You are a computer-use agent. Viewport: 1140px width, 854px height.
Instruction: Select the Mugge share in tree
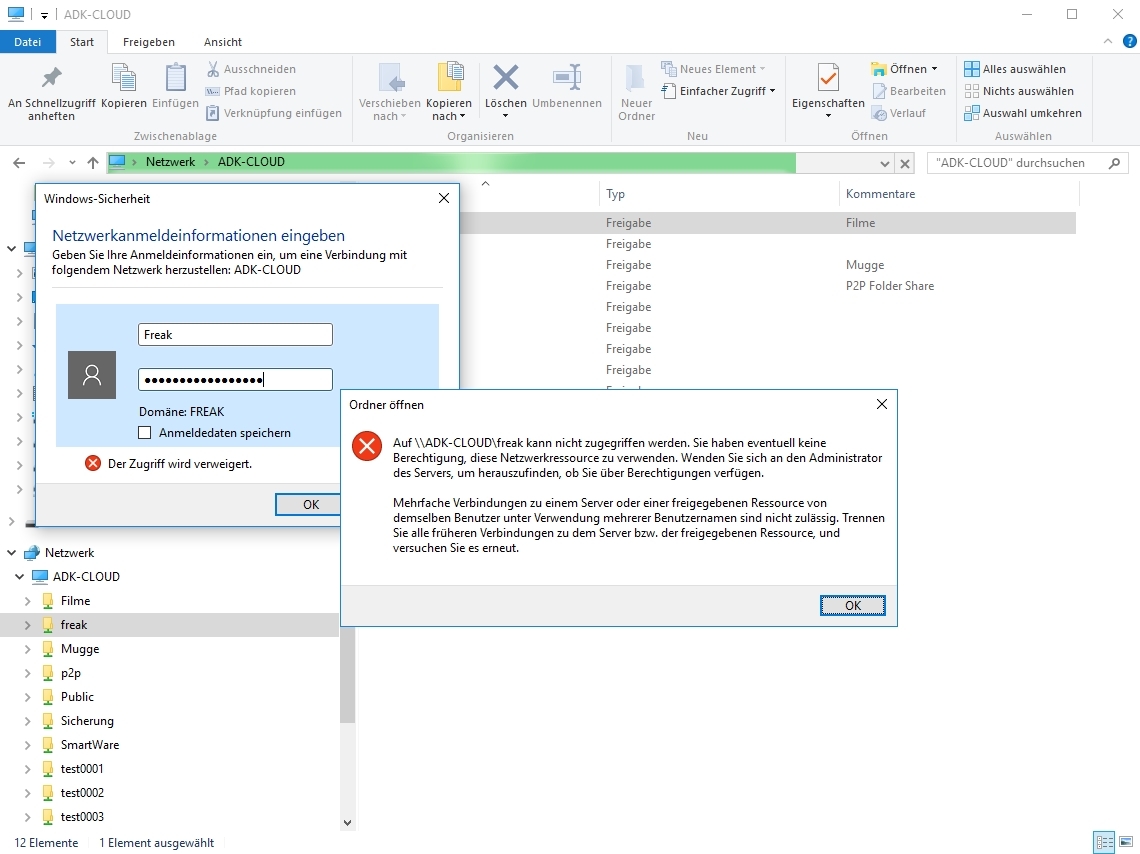(80, 648)
